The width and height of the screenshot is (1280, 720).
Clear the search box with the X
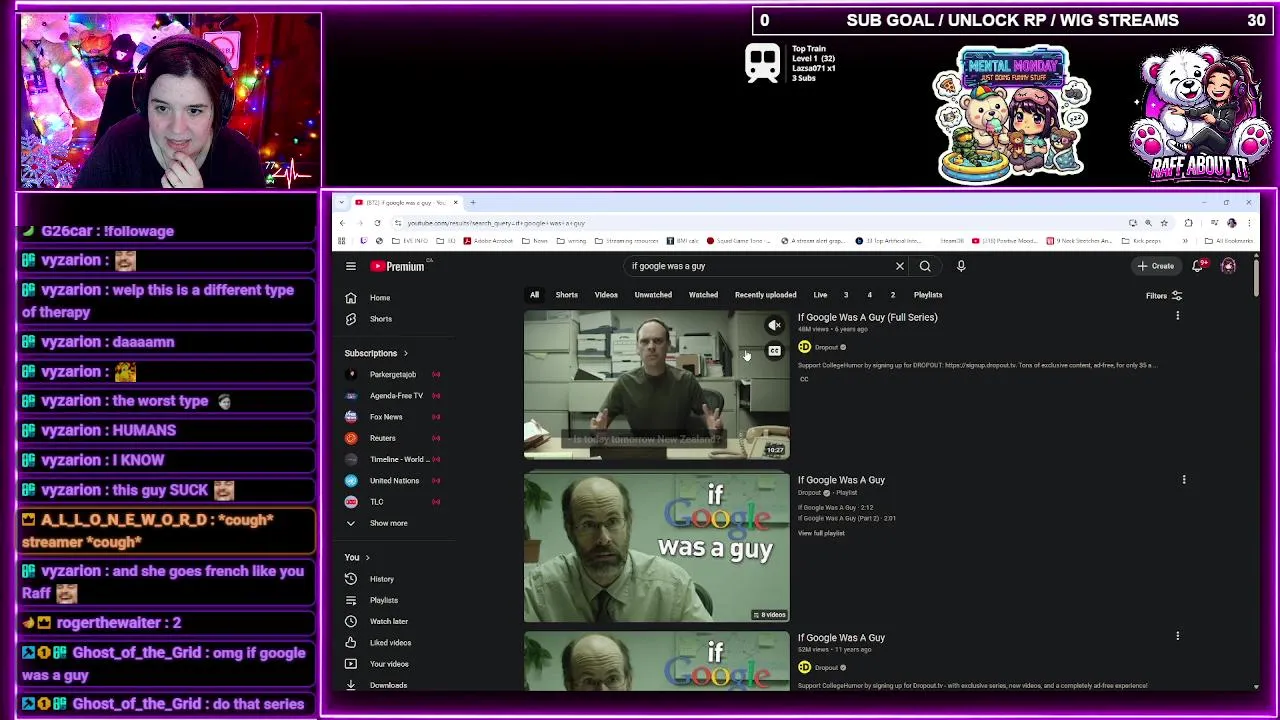pyautogui.click(x=899, y=266)
